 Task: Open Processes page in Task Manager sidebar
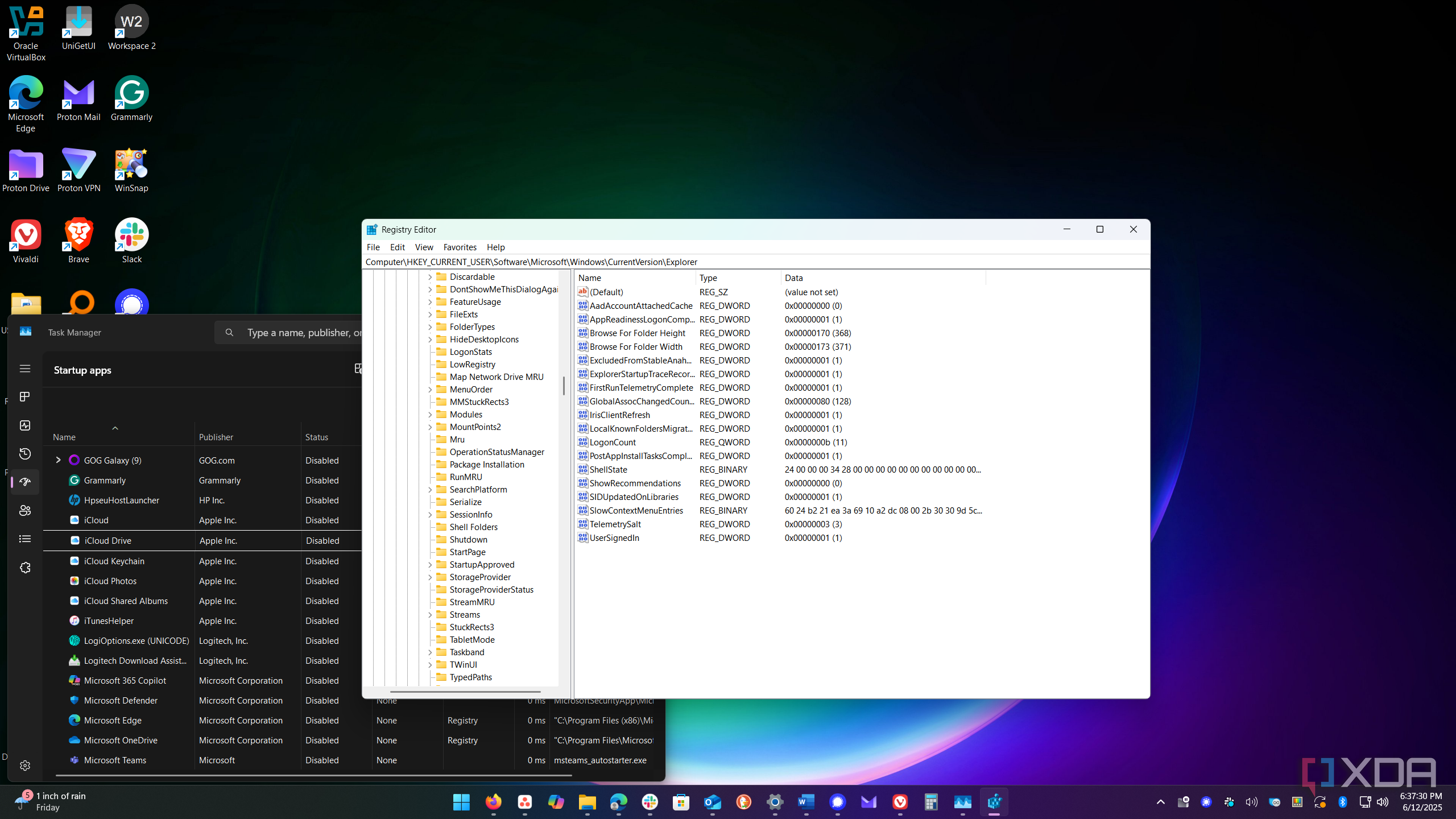pos(24,396)
